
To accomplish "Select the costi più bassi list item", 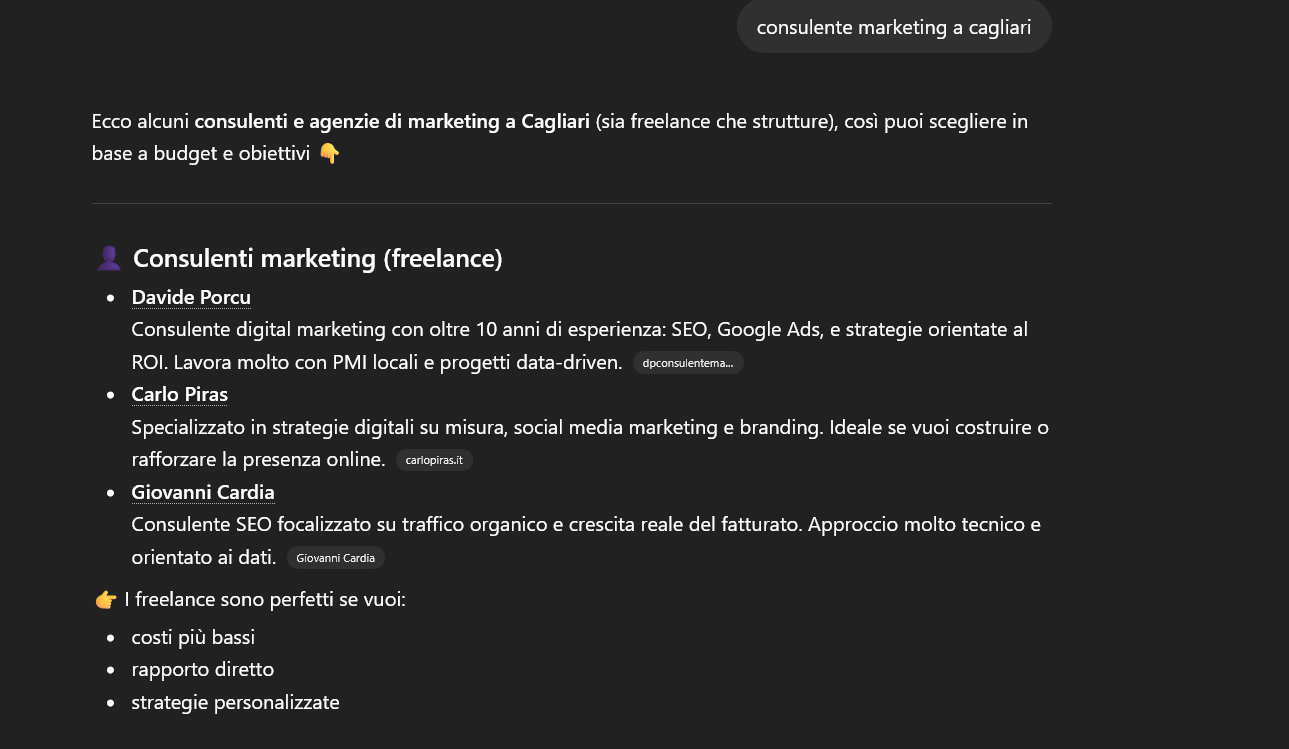I will coord(192,637).
